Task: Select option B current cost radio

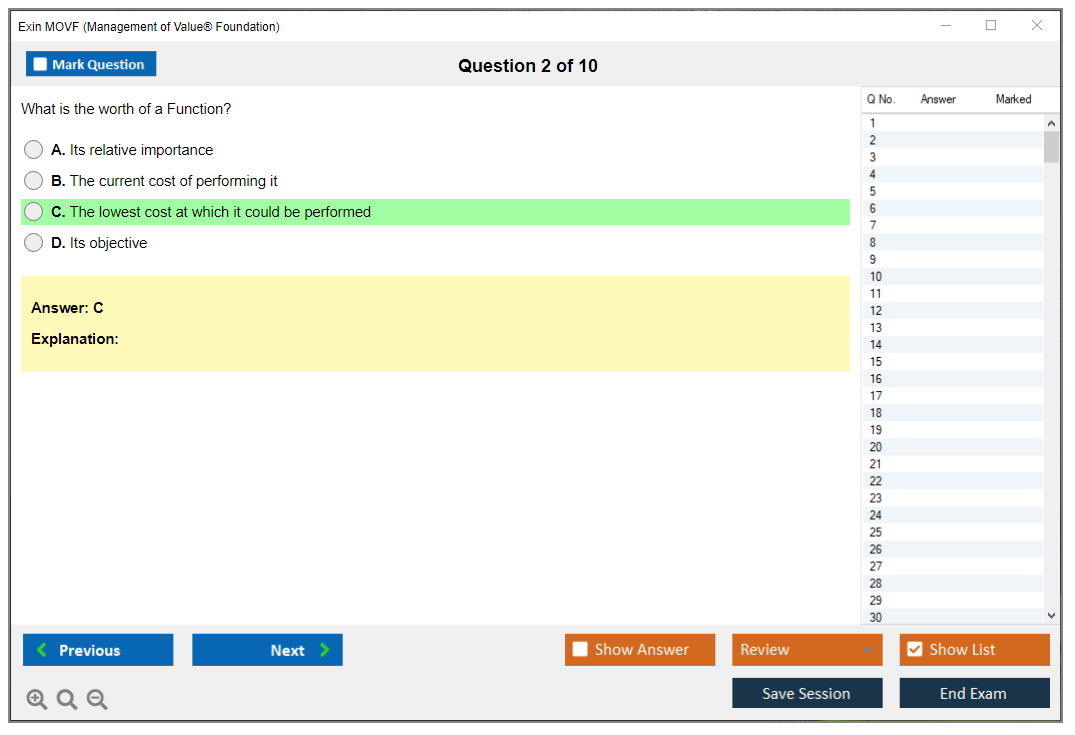Action: [34, 181]
